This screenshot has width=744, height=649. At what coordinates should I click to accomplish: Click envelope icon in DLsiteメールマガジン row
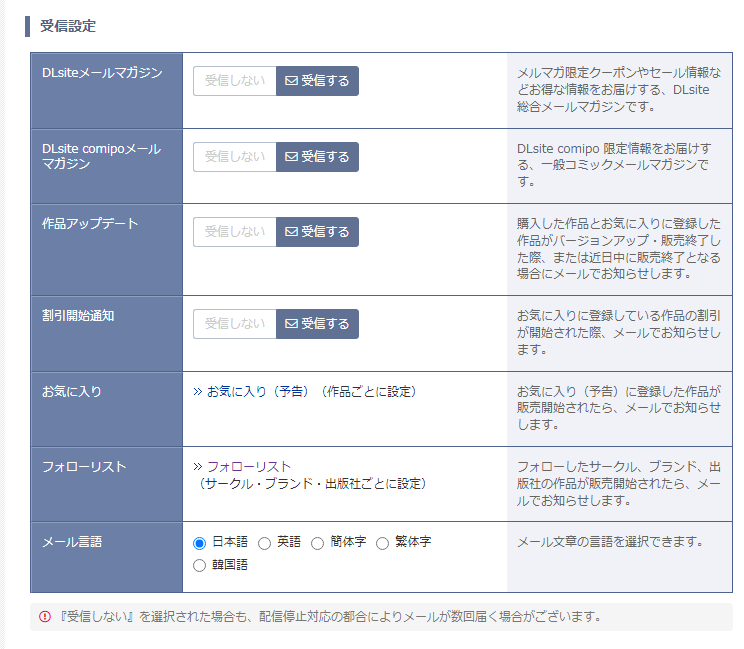[x=292, y=81]
